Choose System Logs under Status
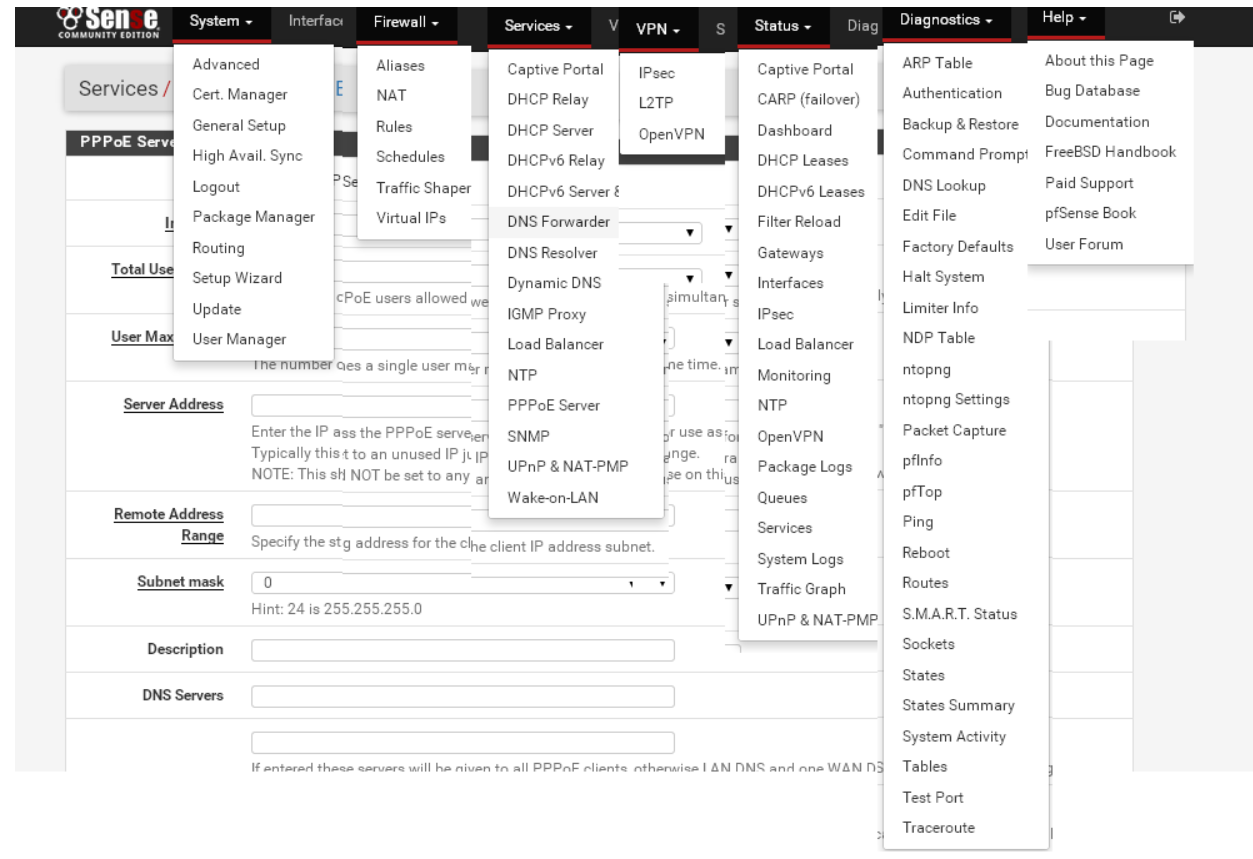Viewport: 1253px width, 859px height. tap(800, 558)
